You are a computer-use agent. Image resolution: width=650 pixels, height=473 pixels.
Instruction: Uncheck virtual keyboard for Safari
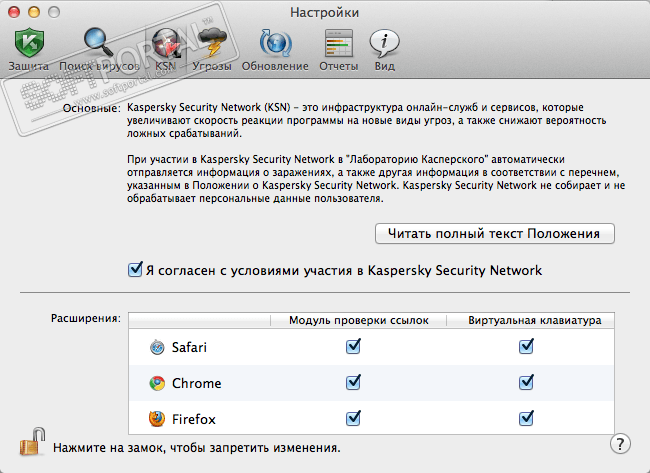(x=526, y=347)
